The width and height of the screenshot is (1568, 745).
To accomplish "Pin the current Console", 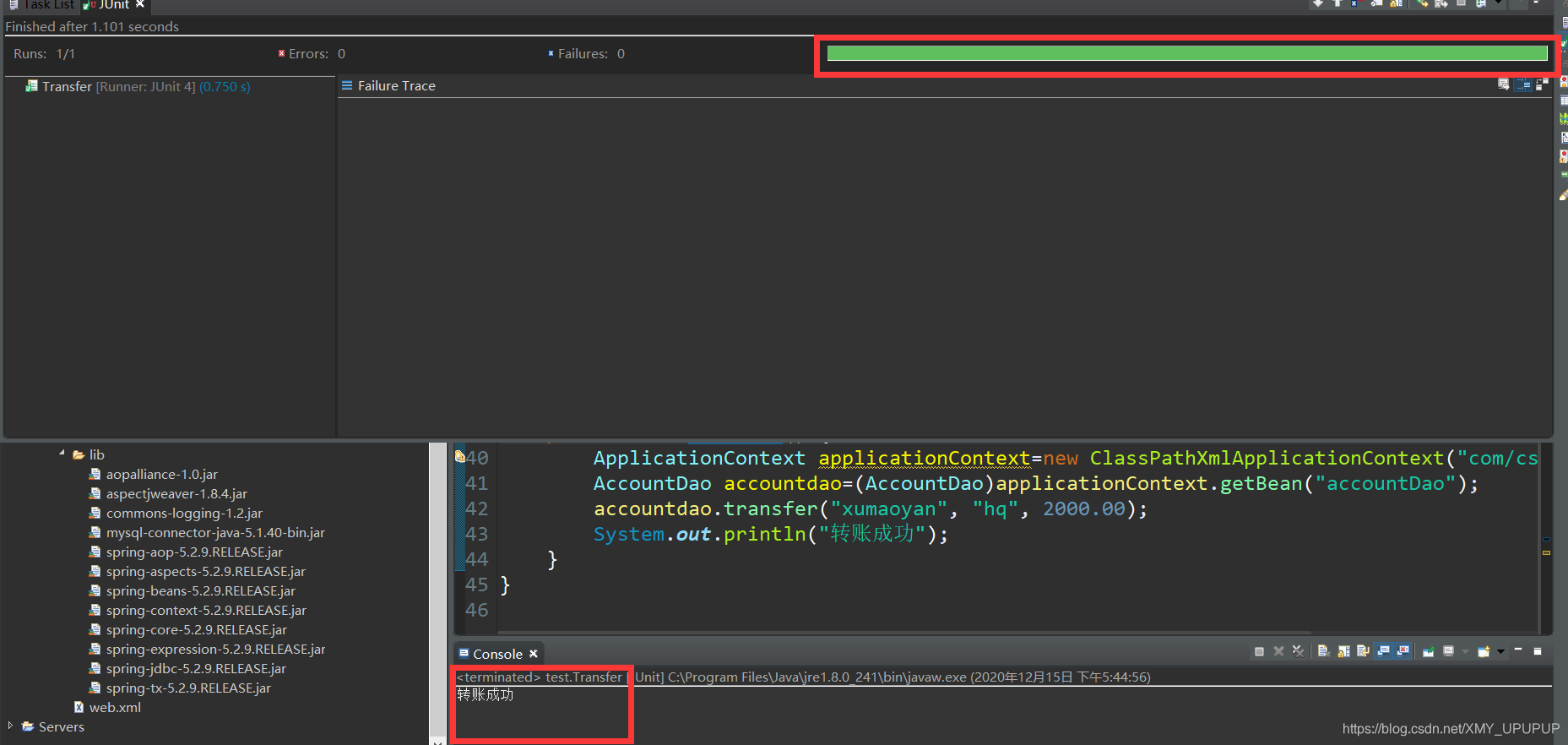I will tap(1429, 651).
